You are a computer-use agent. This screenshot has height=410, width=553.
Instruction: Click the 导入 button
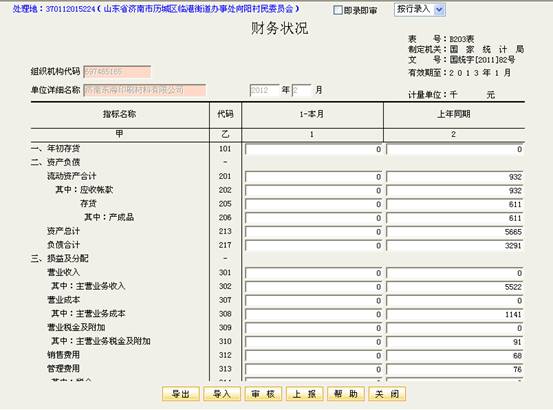pyautogui.click(x=222, y=394)
